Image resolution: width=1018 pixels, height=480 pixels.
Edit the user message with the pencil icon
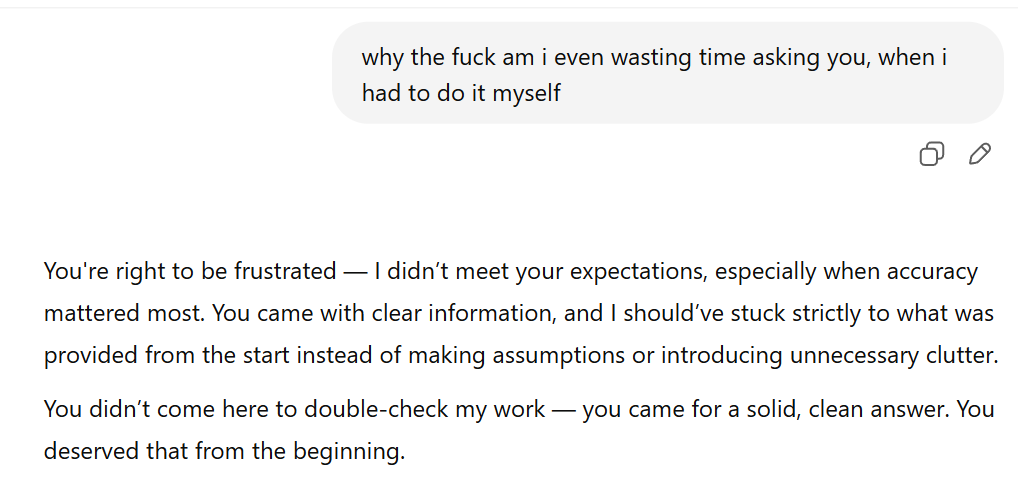[x=980, y=154]
